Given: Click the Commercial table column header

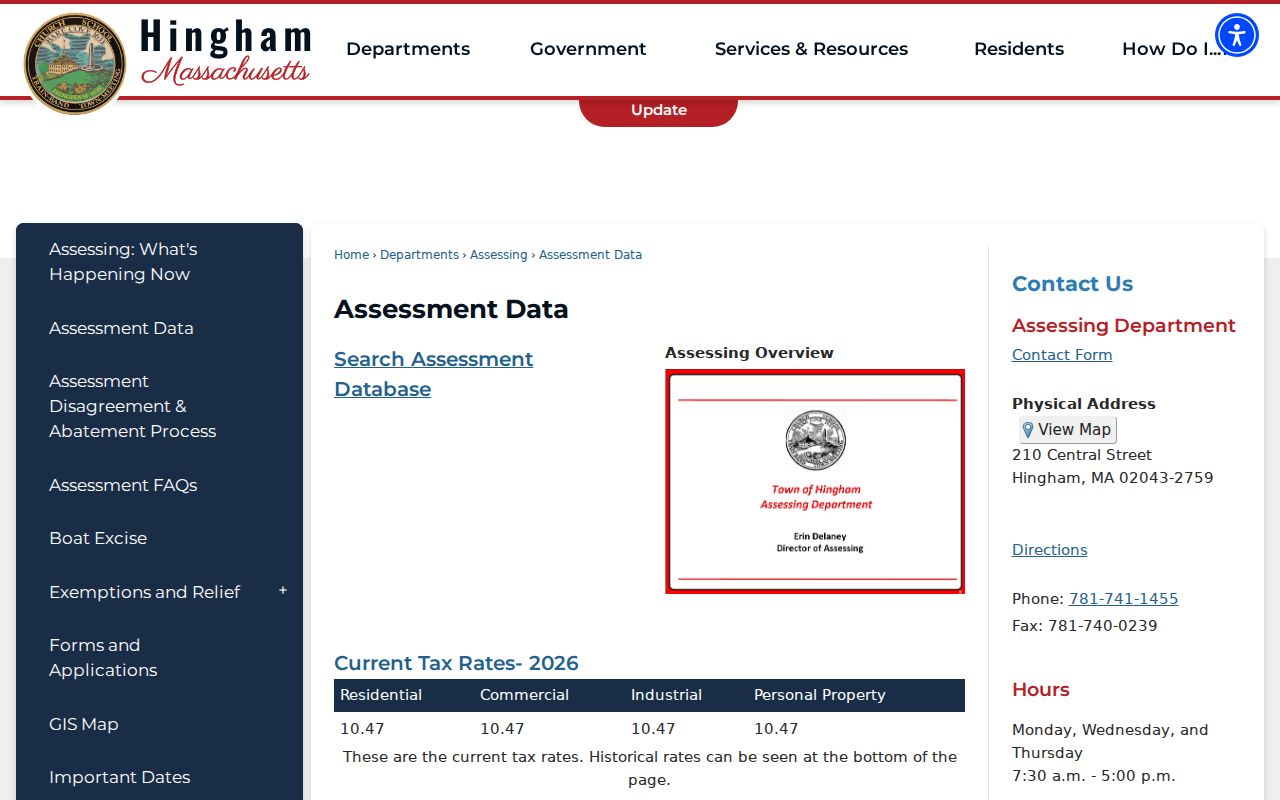Looking at the screenshot, I should (x=524, y=695).
